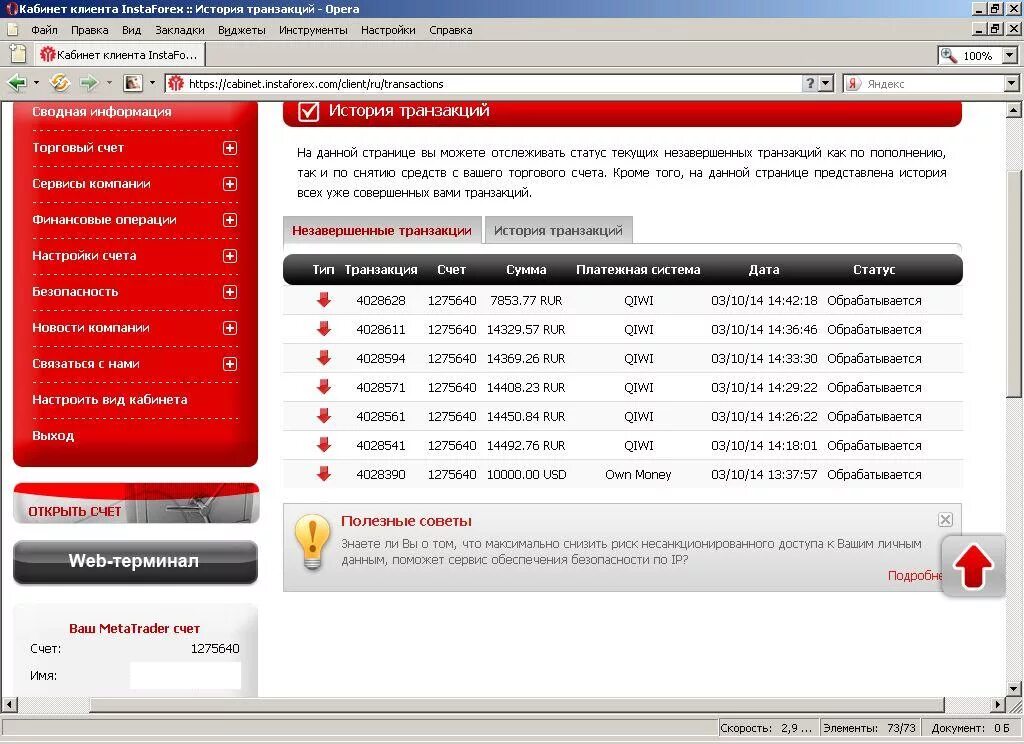This screenshot has width=1024, height=744.
Task: Click the Web-терминал button
Action: 135,561
